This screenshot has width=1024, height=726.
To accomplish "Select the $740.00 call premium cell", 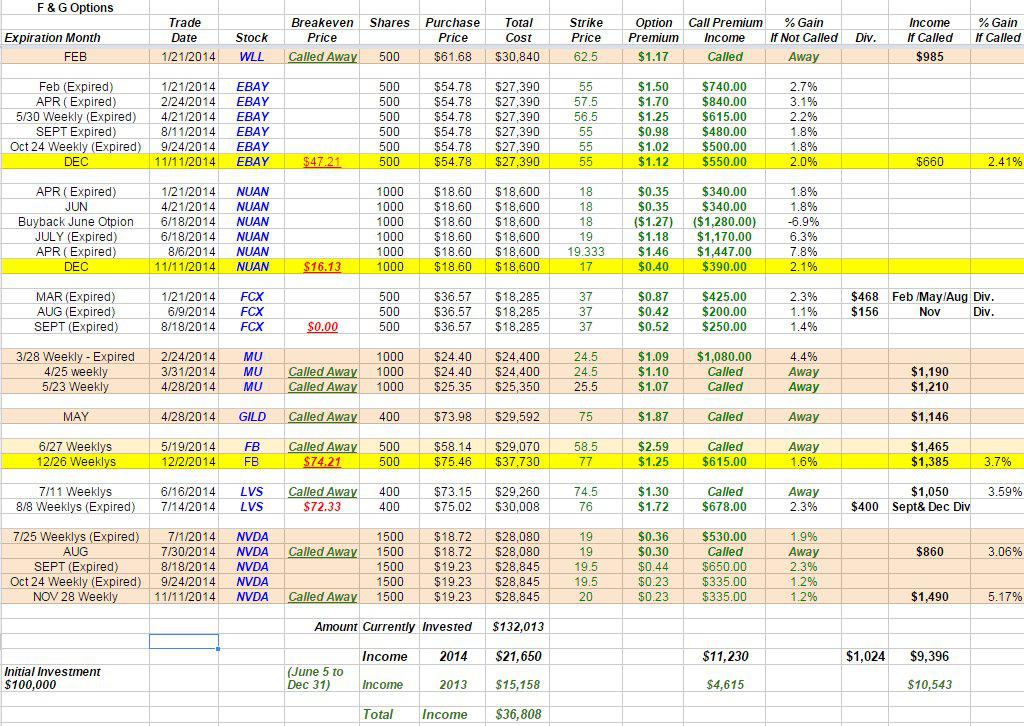I will [724, 87].
